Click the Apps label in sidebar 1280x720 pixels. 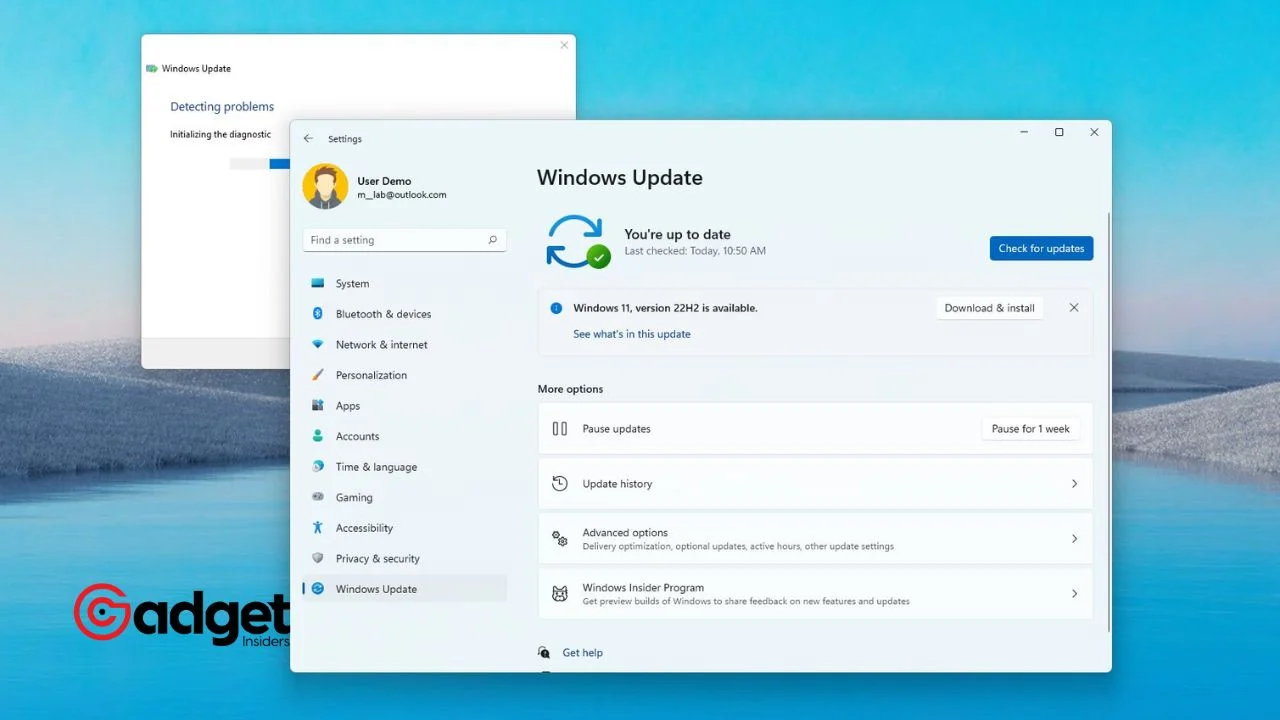click(348, 406)
